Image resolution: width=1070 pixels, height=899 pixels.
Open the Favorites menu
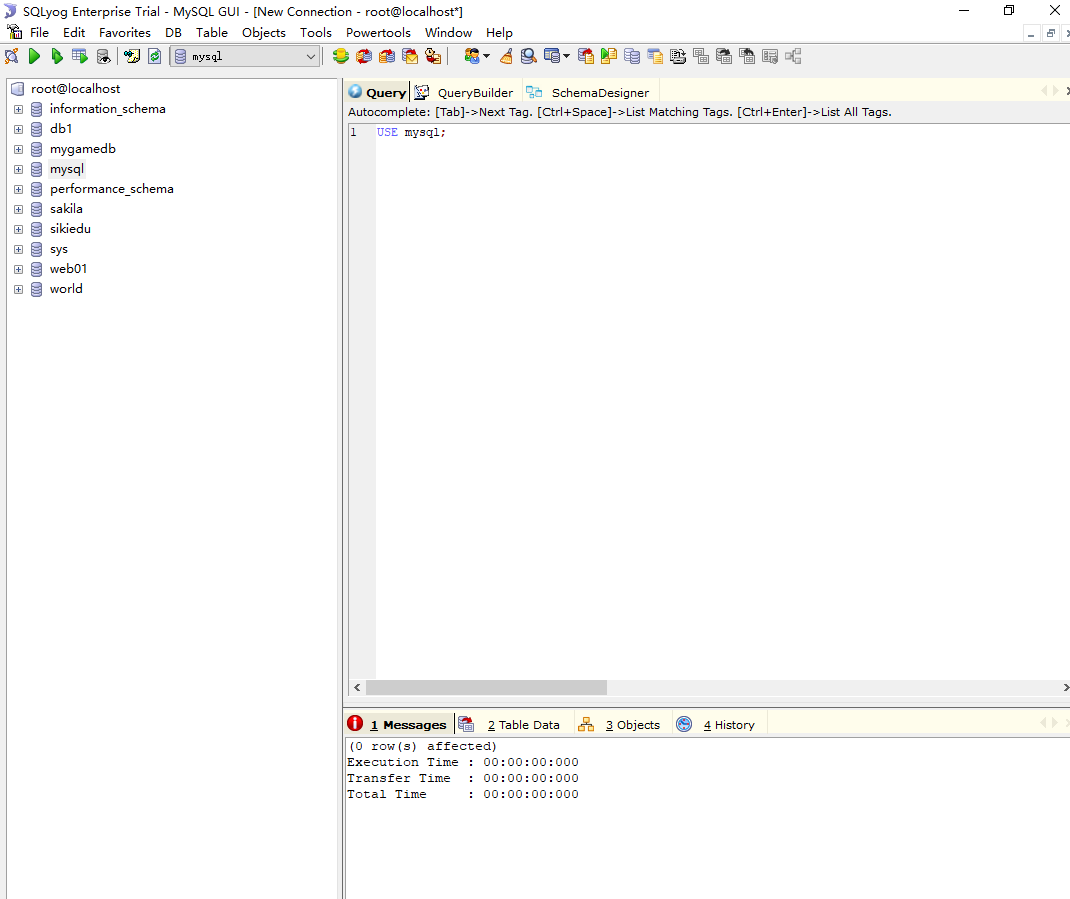(x=125, y=33)
